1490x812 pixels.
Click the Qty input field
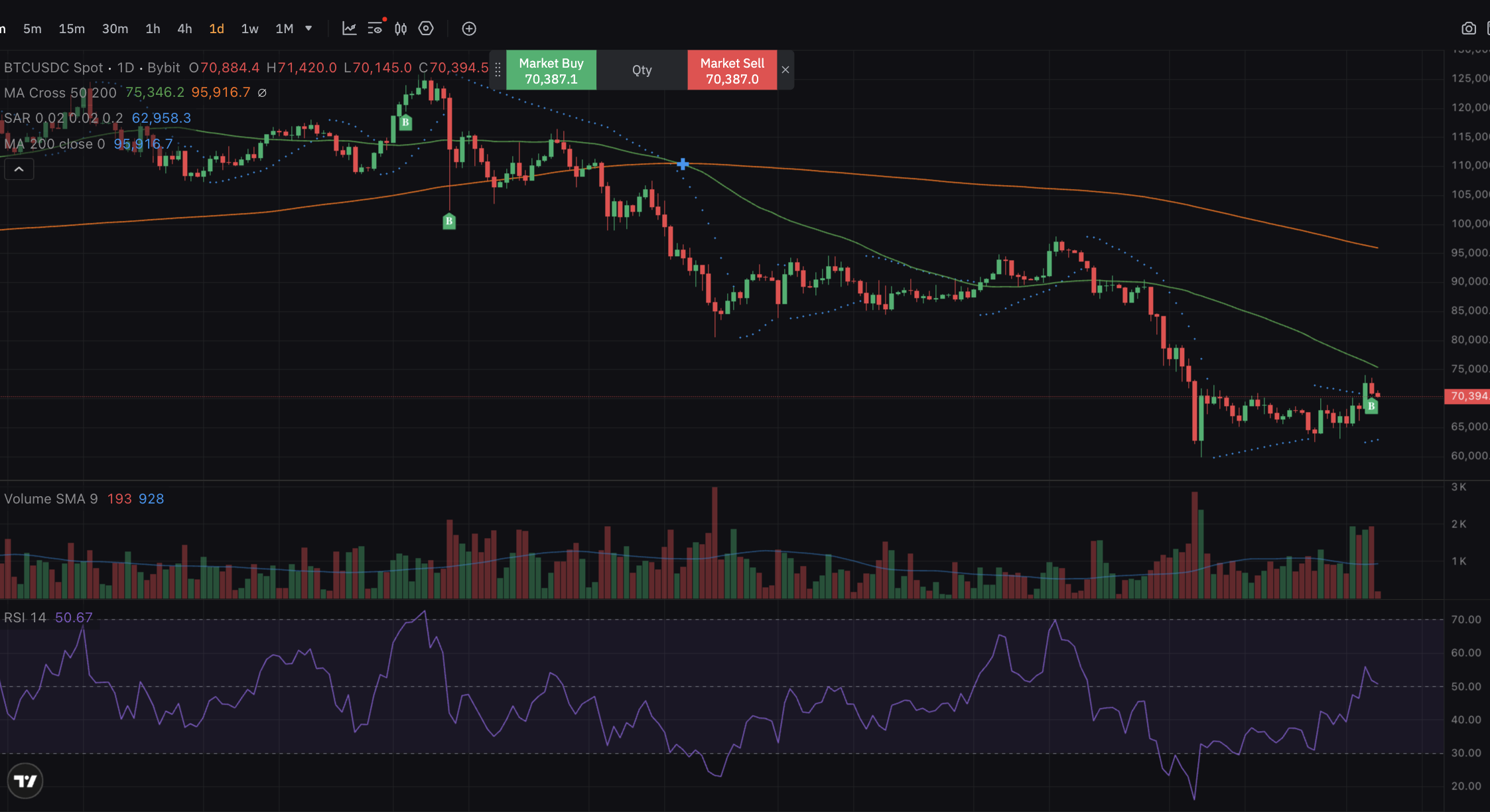click(x=642, y=70)
